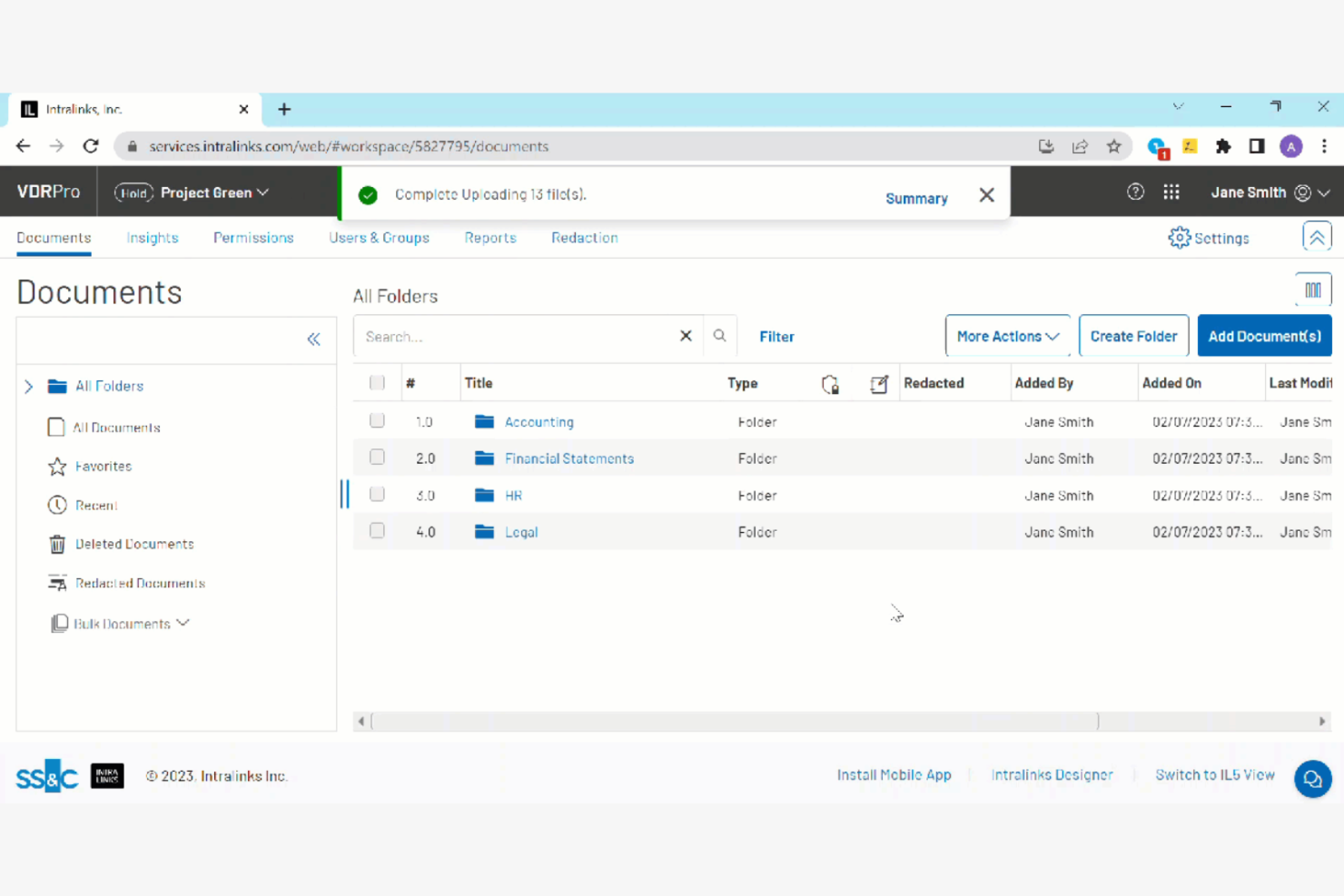Open Deleted Documents using the trash icon
1344x896 pixels.
pyautogui.click(x=56, y=544)
